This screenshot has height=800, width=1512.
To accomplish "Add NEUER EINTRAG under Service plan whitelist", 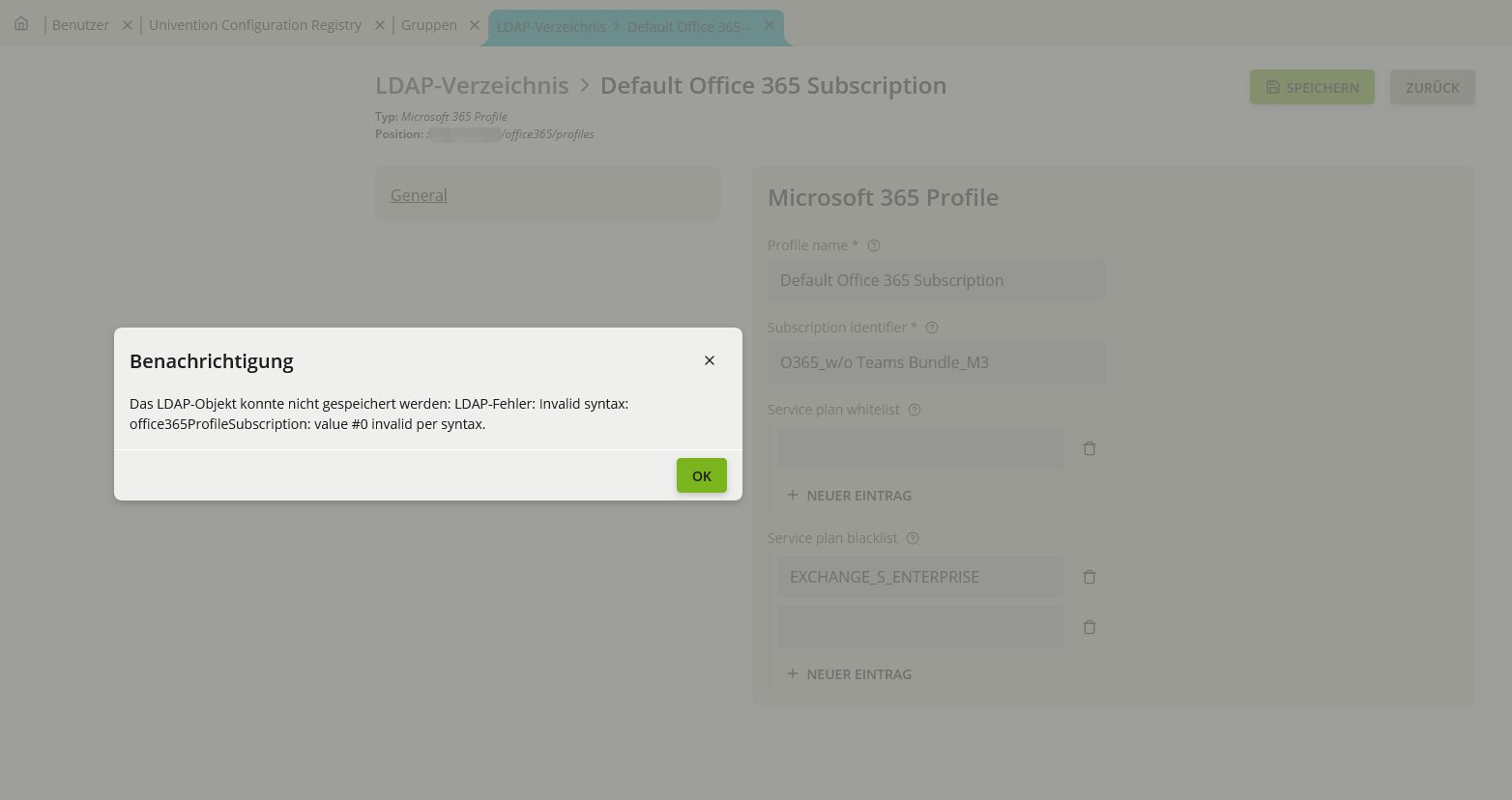I will click(849, 496).
